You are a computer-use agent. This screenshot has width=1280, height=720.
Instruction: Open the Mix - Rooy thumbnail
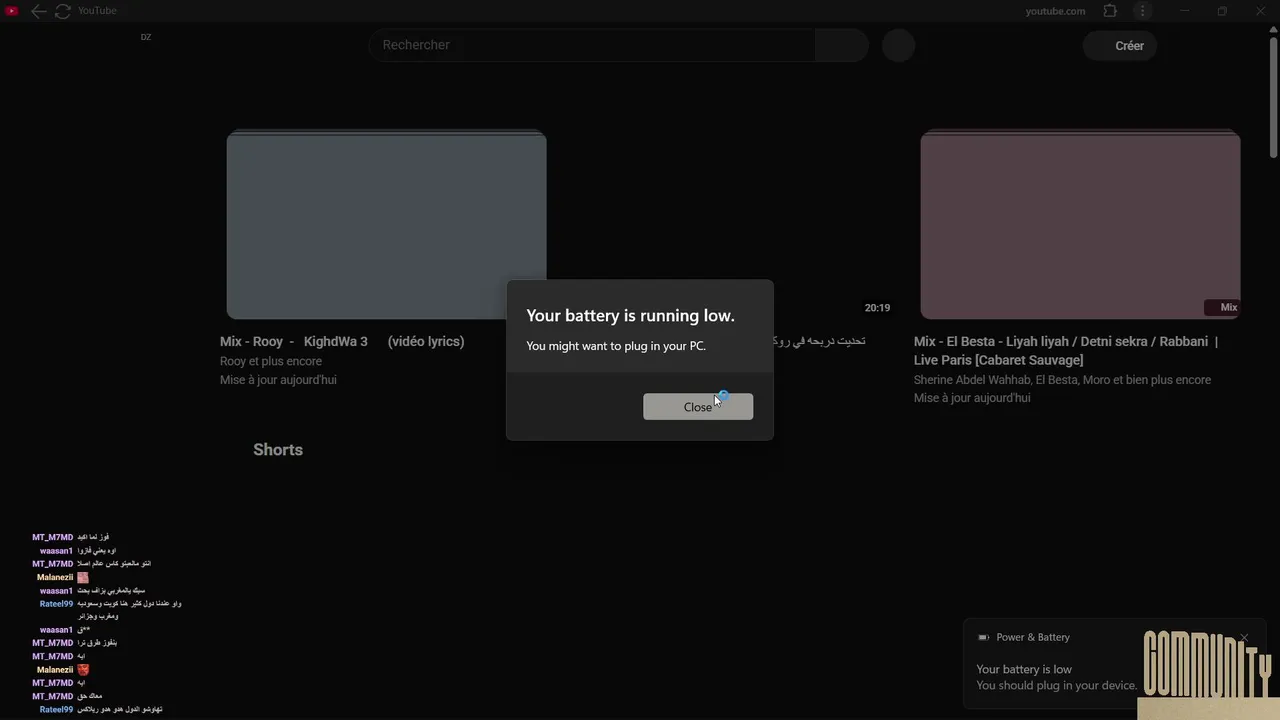(386, 225)
